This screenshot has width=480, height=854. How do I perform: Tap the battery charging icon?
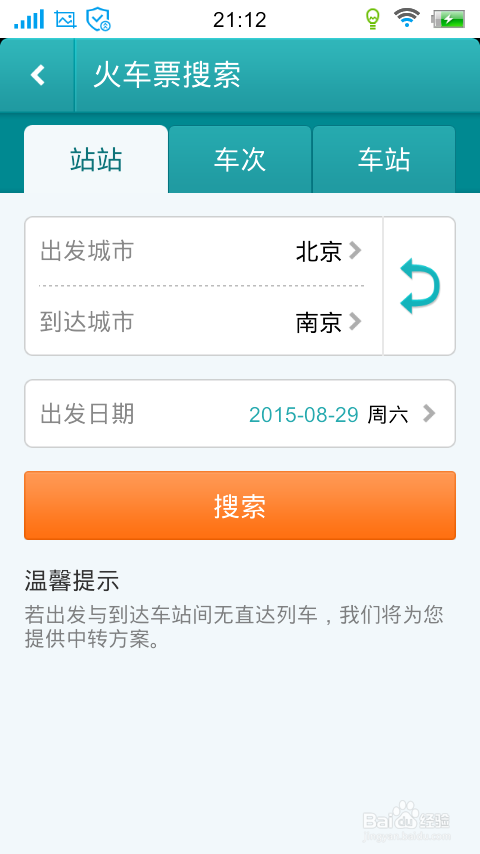pyautogui.click(x=448, y=19)
